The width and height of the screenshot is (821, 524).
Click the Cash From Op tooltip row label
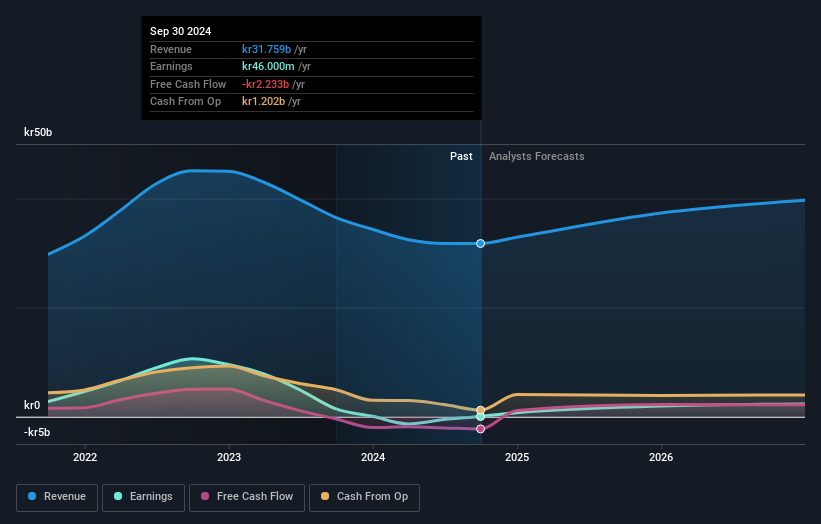185,102
